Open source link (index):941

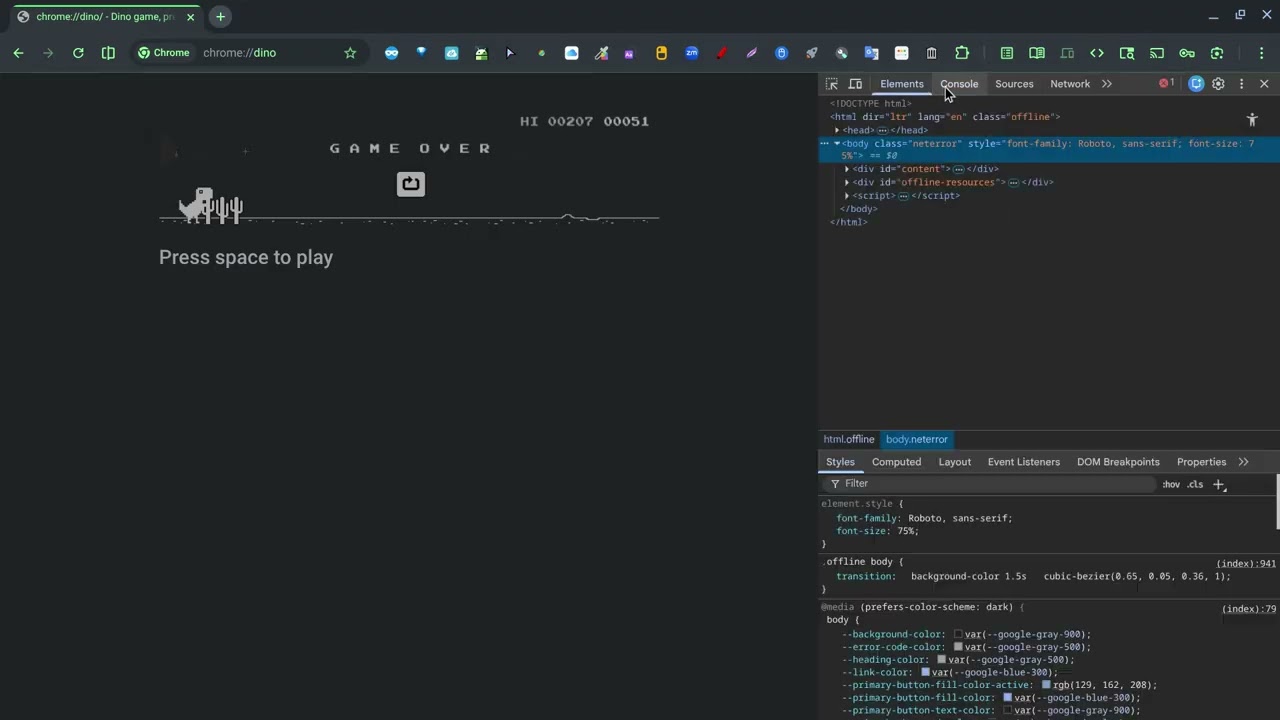point(1246,564)
